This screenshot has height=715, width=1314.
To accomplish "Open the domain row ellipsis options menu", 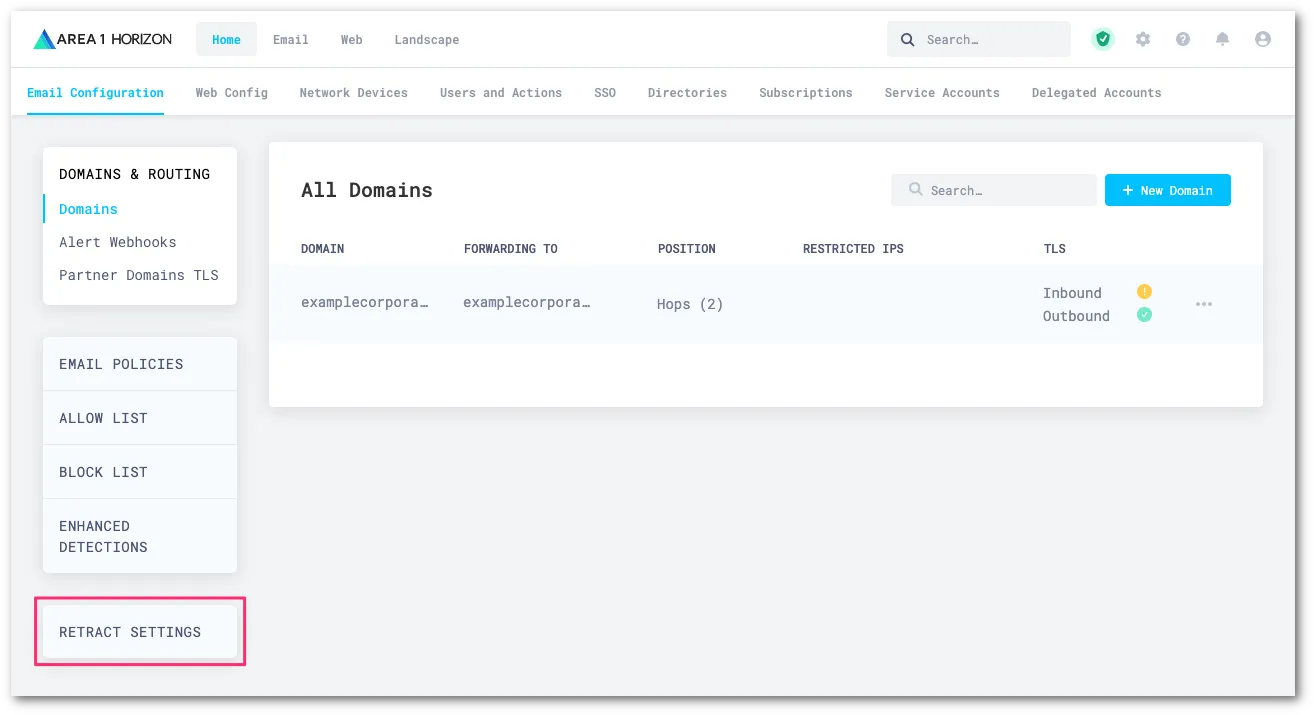I will tap(1203, 304).
